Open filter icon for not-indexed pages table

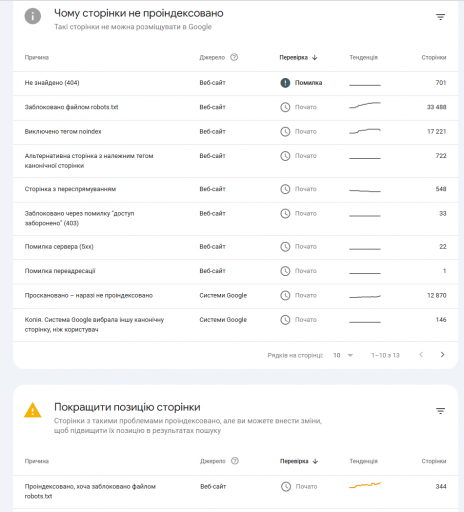(x=440, y=17)
